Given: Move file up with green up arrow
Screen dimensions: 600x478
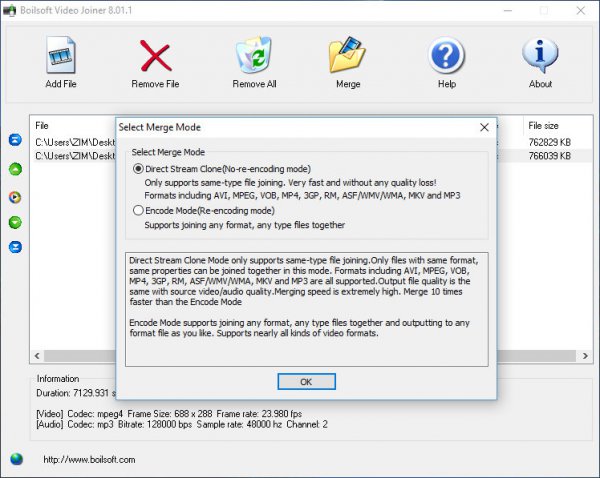Looking at the screenshot, I should pyautogui.click(x=15, y=169).
